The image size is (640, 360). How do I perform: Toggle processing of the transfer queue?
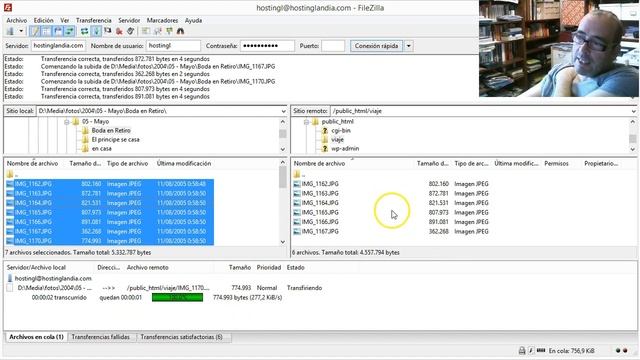(96, 31)
